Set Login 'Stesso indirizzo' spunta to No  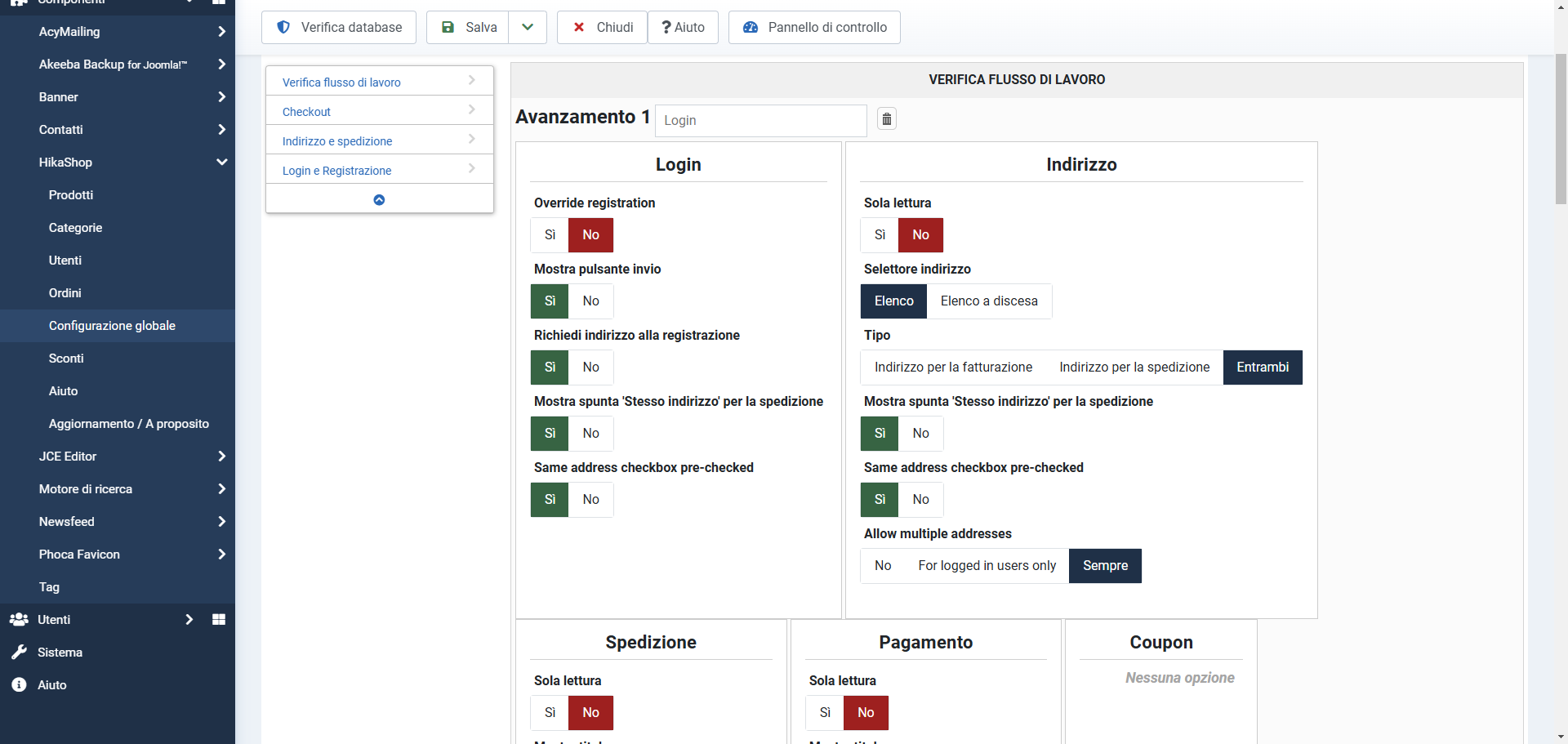[x=591, y=434]
